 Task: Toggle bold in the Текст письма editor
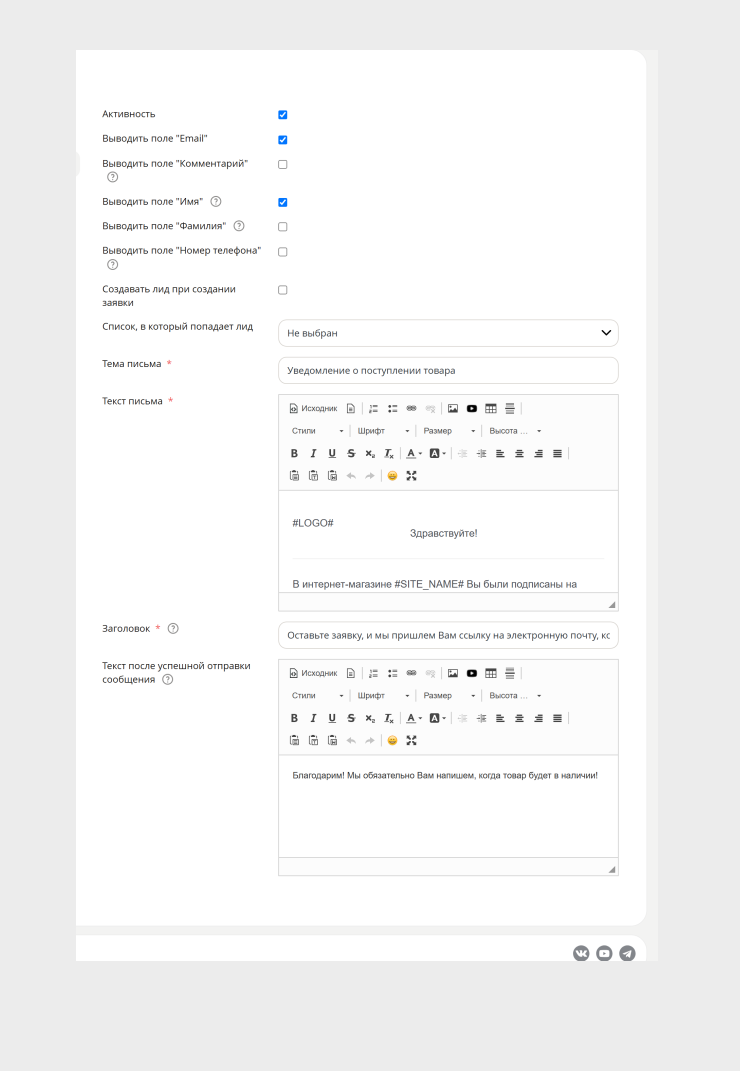[294, 454]
